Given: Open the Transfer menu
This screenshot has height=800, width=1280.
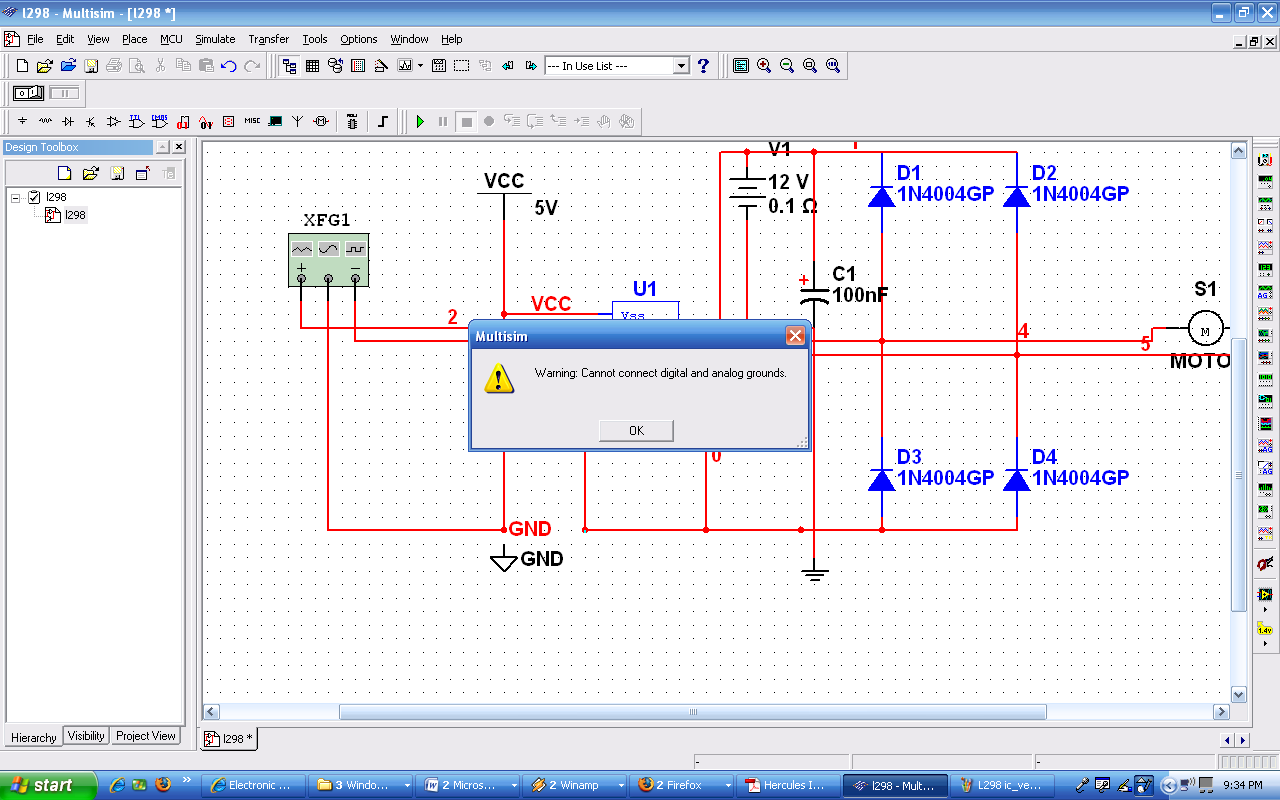Looking at the screenshot, I should coord(268,39).
